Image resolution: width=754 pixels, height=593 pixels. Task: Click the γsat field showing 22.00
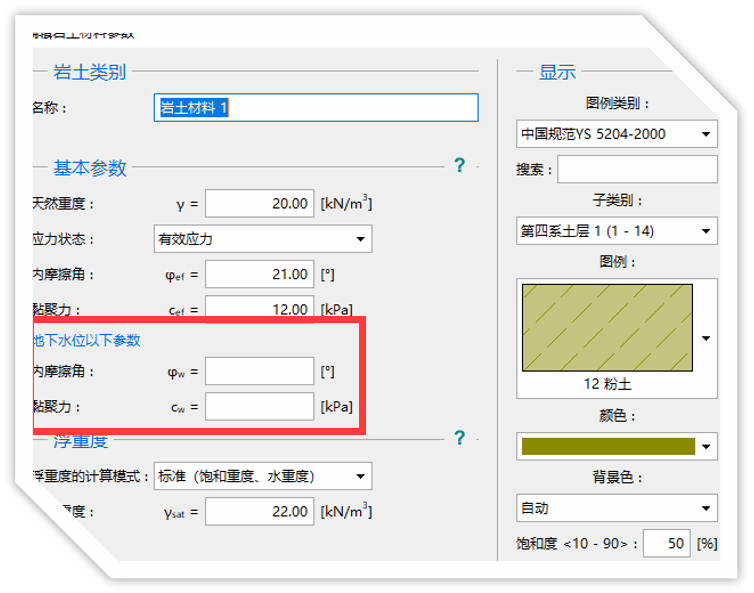[x=259, y=512]
